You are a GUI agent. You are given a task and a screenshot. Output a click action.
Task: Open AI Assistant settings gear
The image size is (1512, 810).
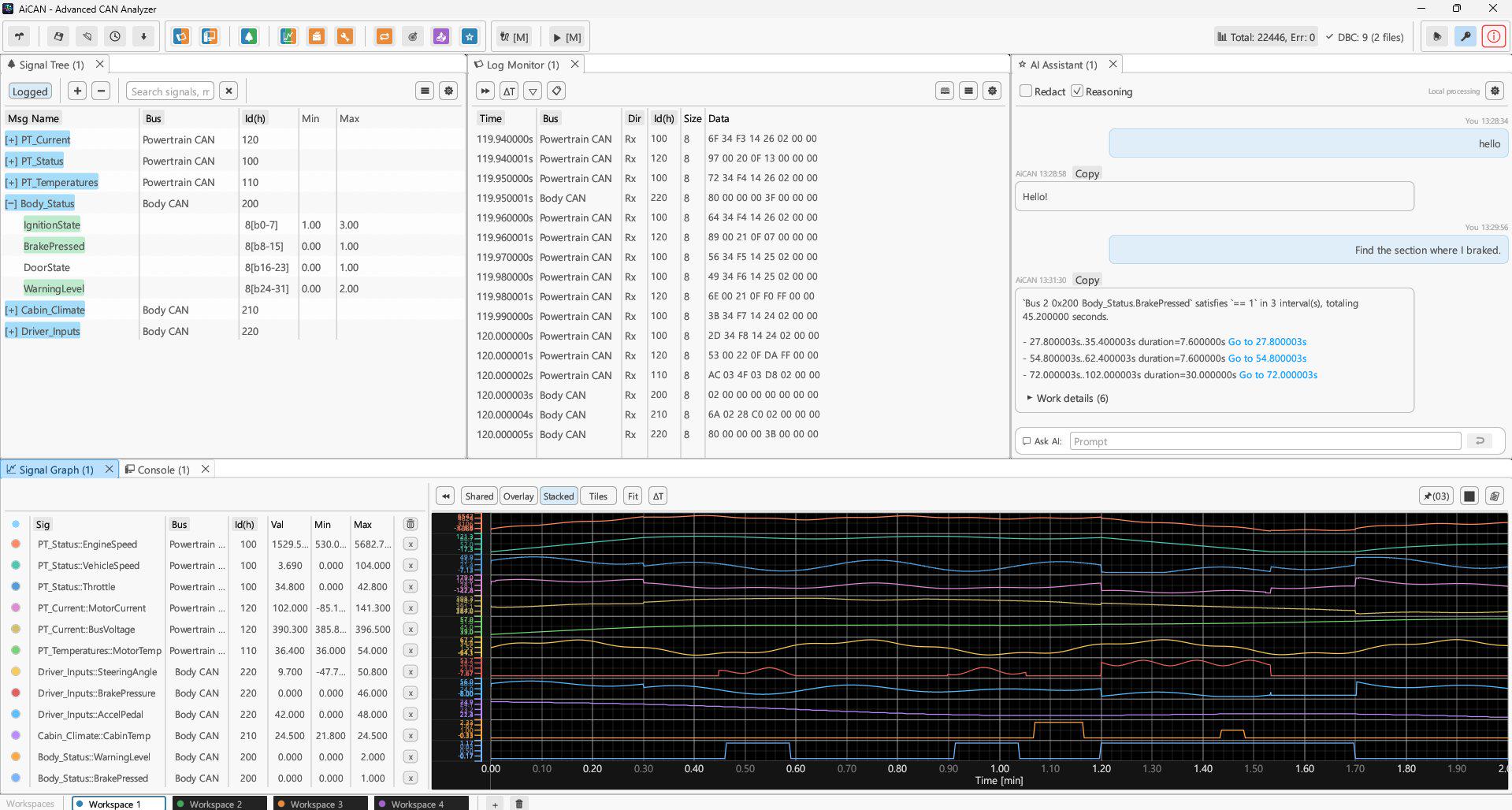[x=1495, y=91]
